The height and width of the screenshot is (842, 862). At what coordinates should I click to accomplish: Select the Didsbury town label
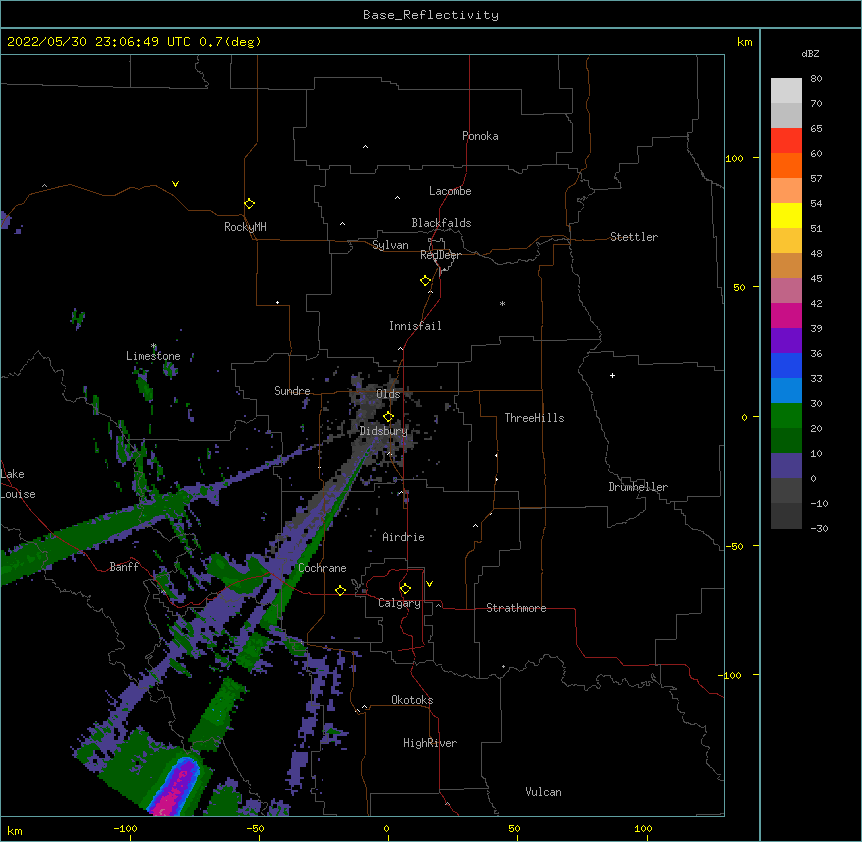(x=383, y=431)
